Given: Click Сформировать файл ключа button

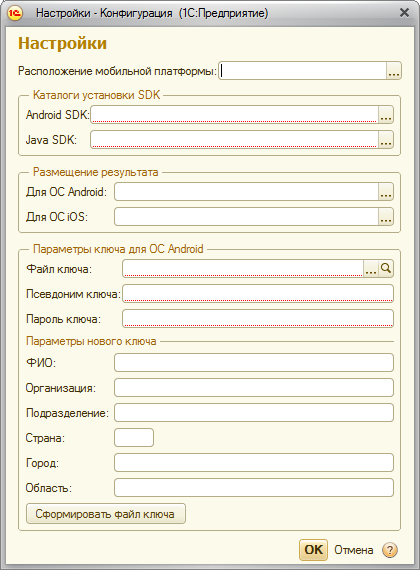Looking at the screenshot, I should tap(106, 514).
